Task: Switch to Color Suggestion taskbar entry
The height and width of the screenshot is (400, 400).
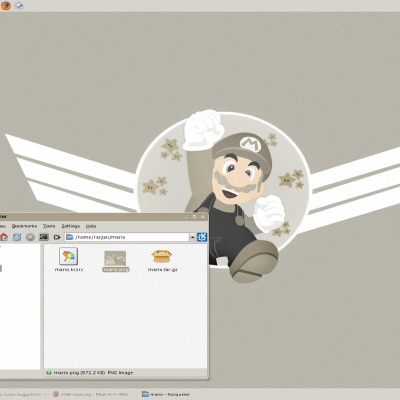Action: [x=24, y=394]
